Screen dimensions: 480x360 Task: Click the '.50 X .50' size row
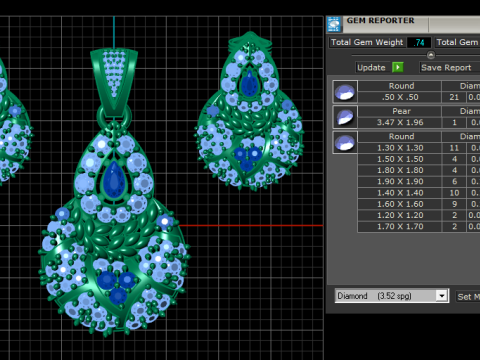[x=400, y=97]
